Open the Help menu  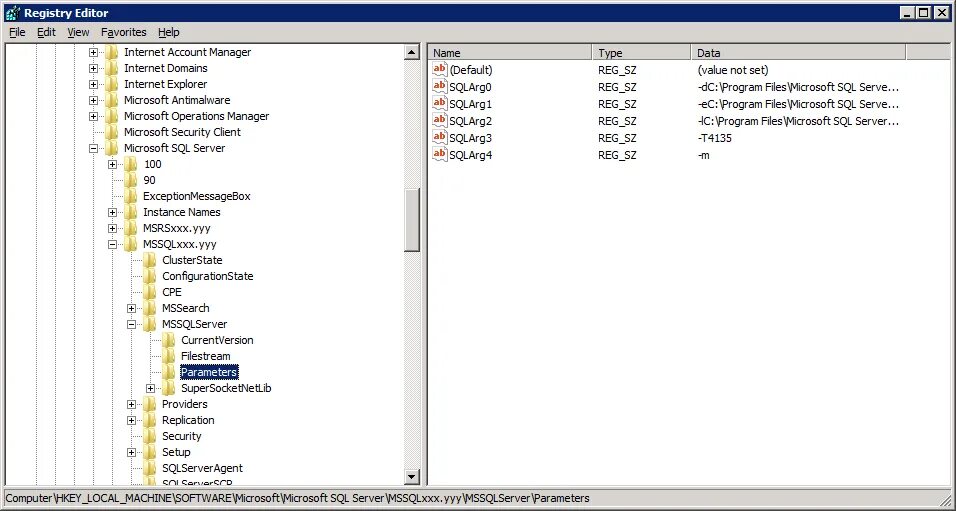tap(168, 32)
